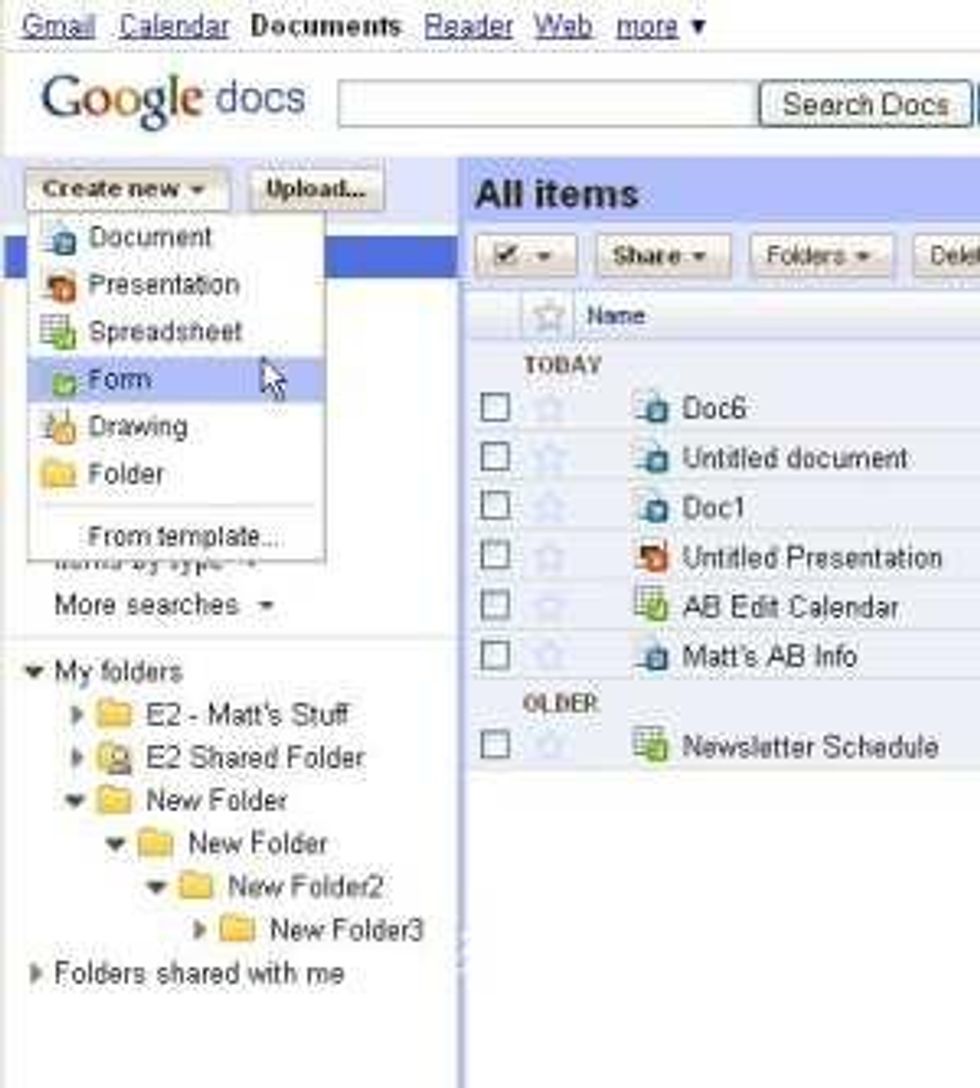
Task: Star the Doc6 document
Action: tap(549, 408)
